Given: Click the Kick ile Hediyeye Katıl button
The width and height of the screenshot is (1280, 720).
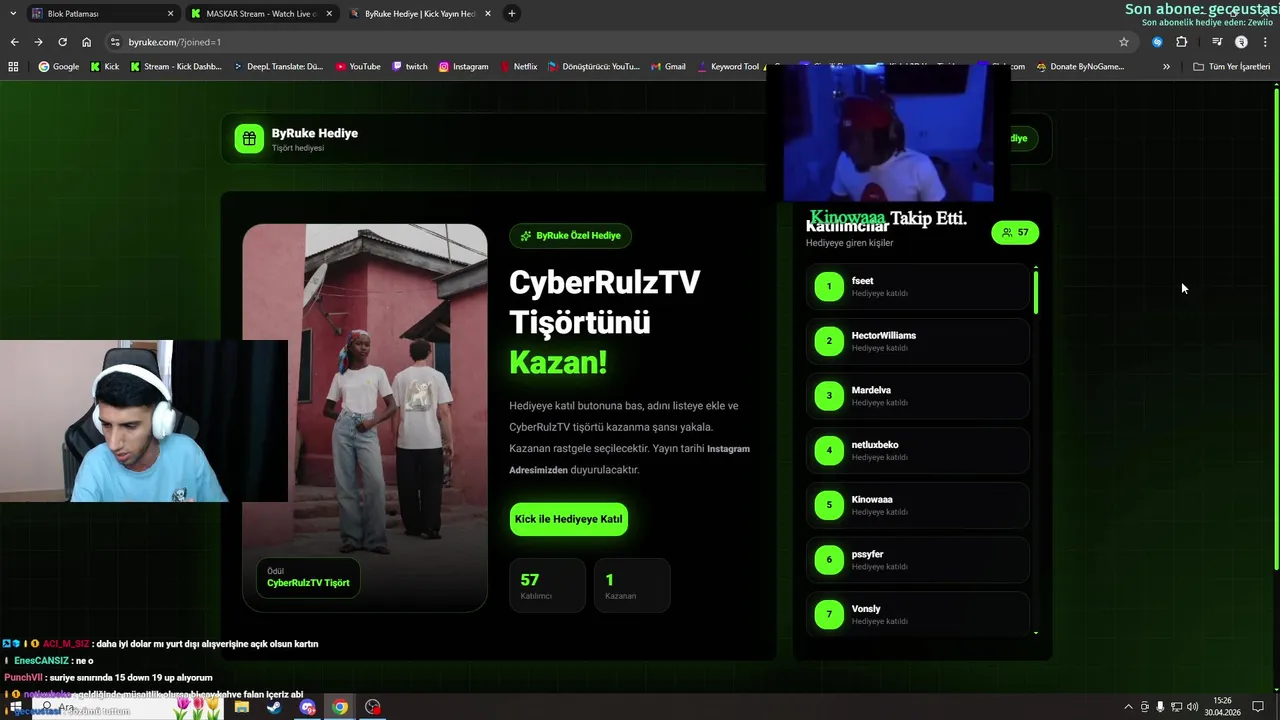Looking at the screenshot, I should click(x=568, y=519).
